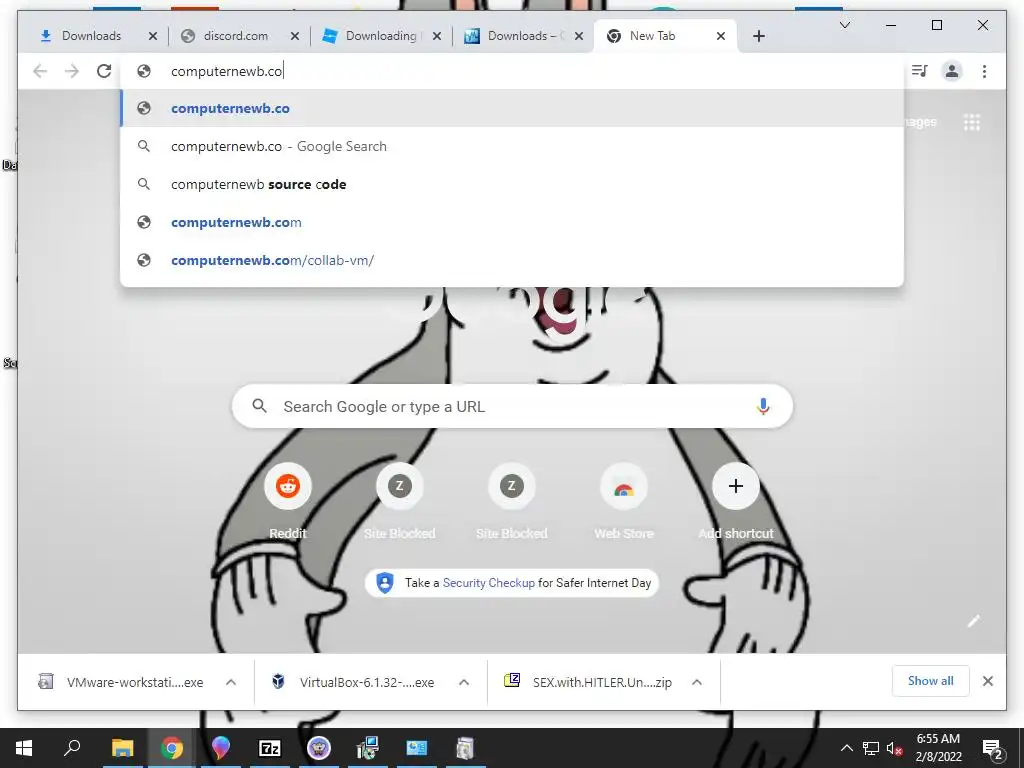
Task: Open Chrome three-dot menu
Action: 984,71
